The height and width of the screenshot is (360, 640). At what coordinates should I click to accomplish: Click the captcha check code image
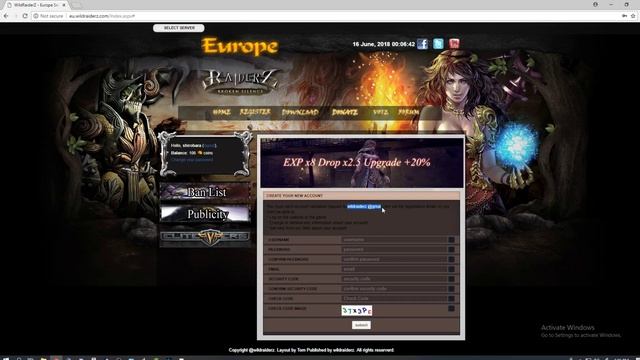coord(356,311)
